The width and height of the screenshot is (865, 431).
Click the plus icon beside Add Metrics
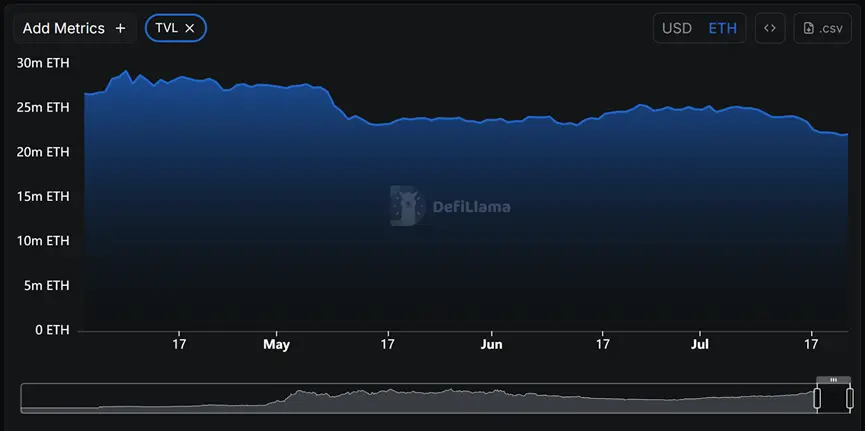(121, 28)
